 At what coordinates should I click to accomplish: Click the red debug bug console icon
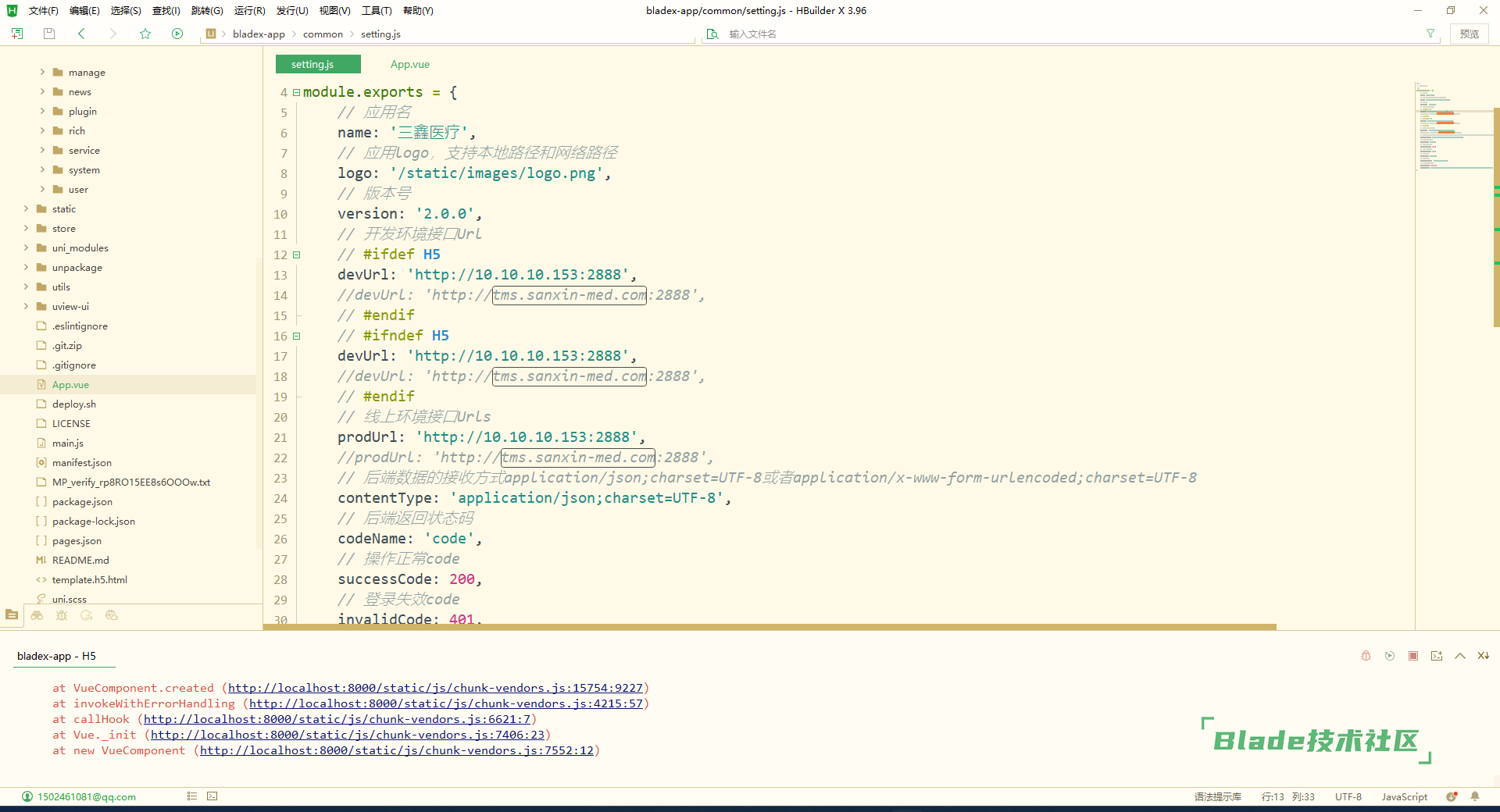(1366, 656)
